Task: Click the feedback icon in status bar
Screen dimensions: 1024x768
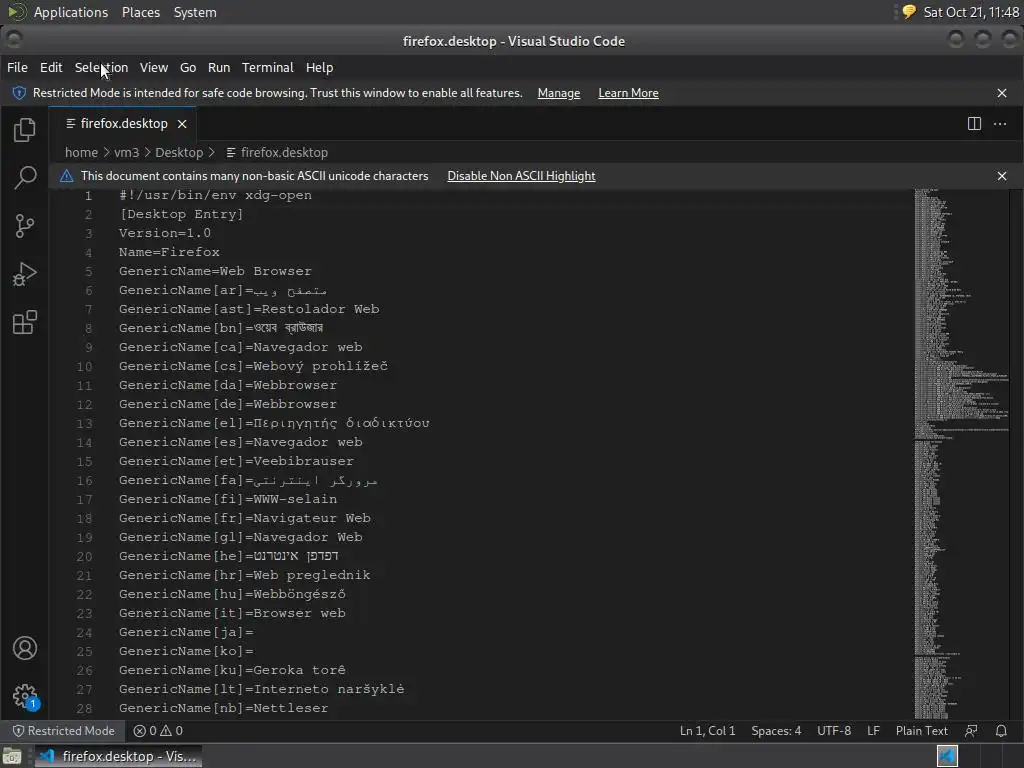Action: [x=971, y=731]
